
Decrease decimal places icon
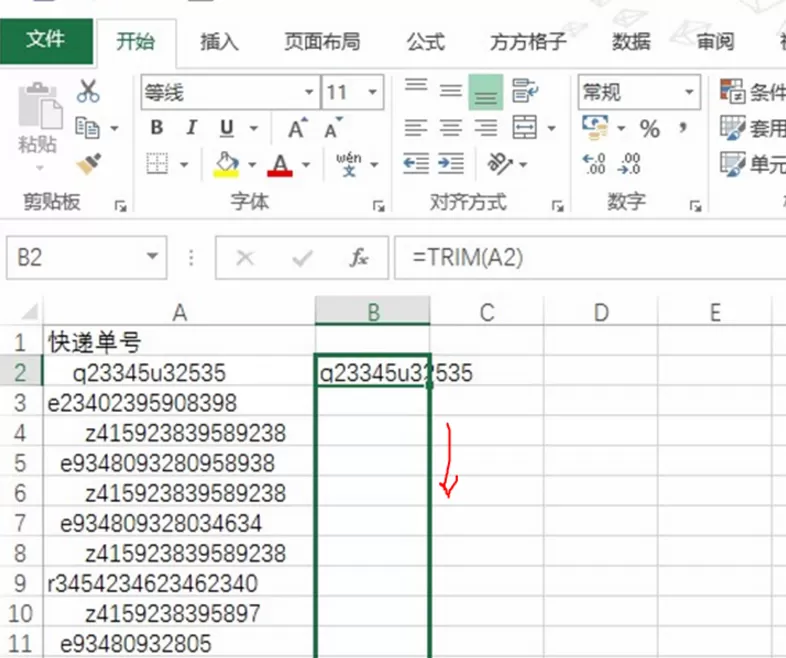tap(629, 164)
